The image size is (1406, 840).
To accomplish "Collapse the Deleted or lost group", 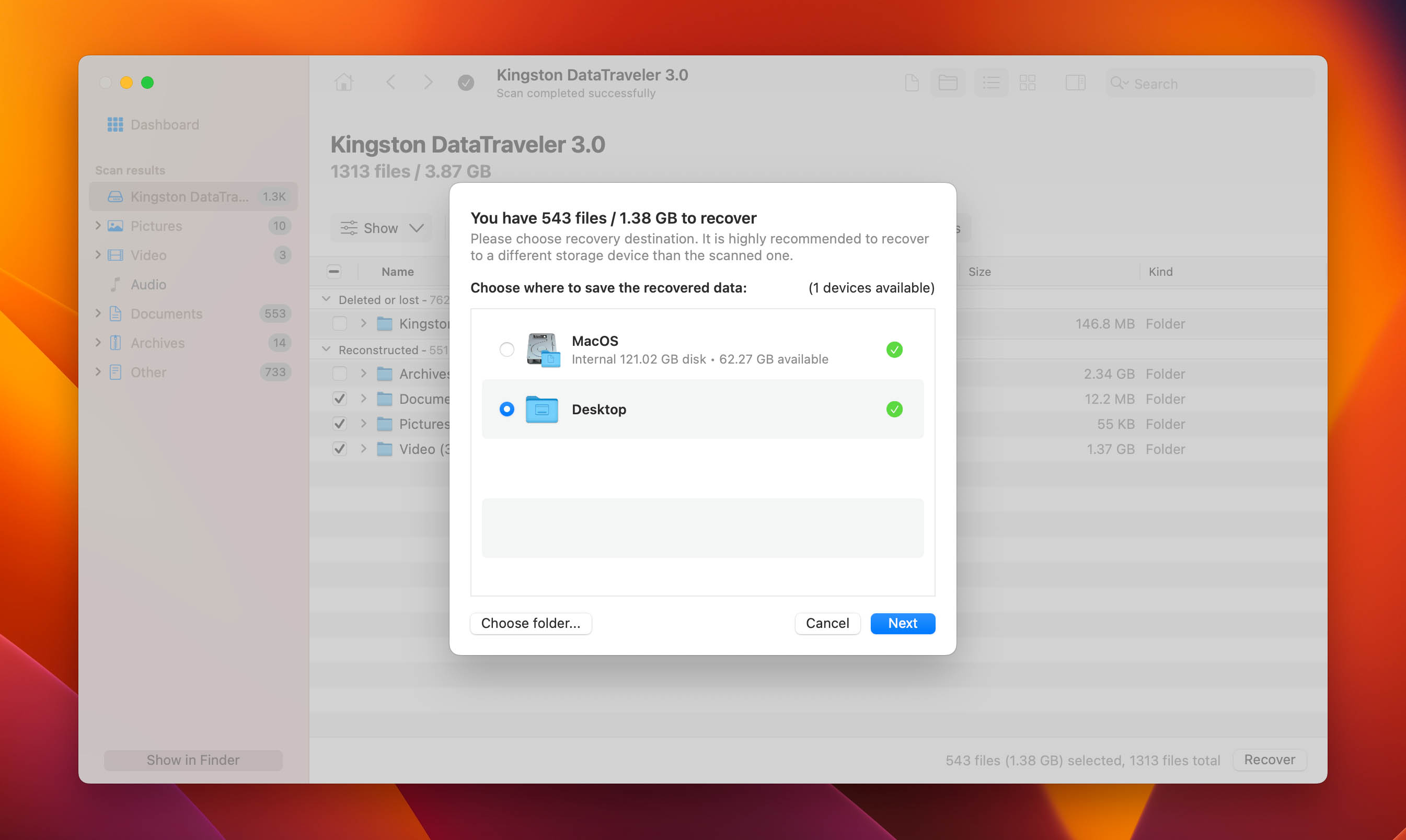I will pyautogui.click(x=326, y=299).
